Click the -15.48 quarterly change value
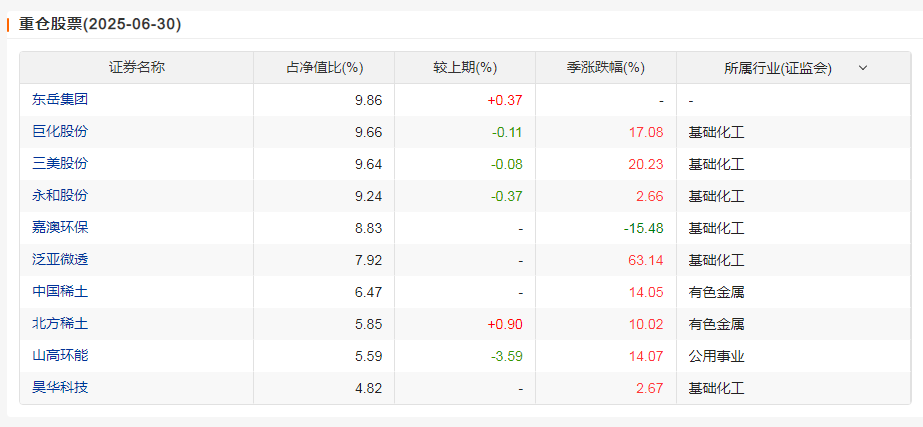Viewport: 923px width, 427px height. (x=643, y=229)
